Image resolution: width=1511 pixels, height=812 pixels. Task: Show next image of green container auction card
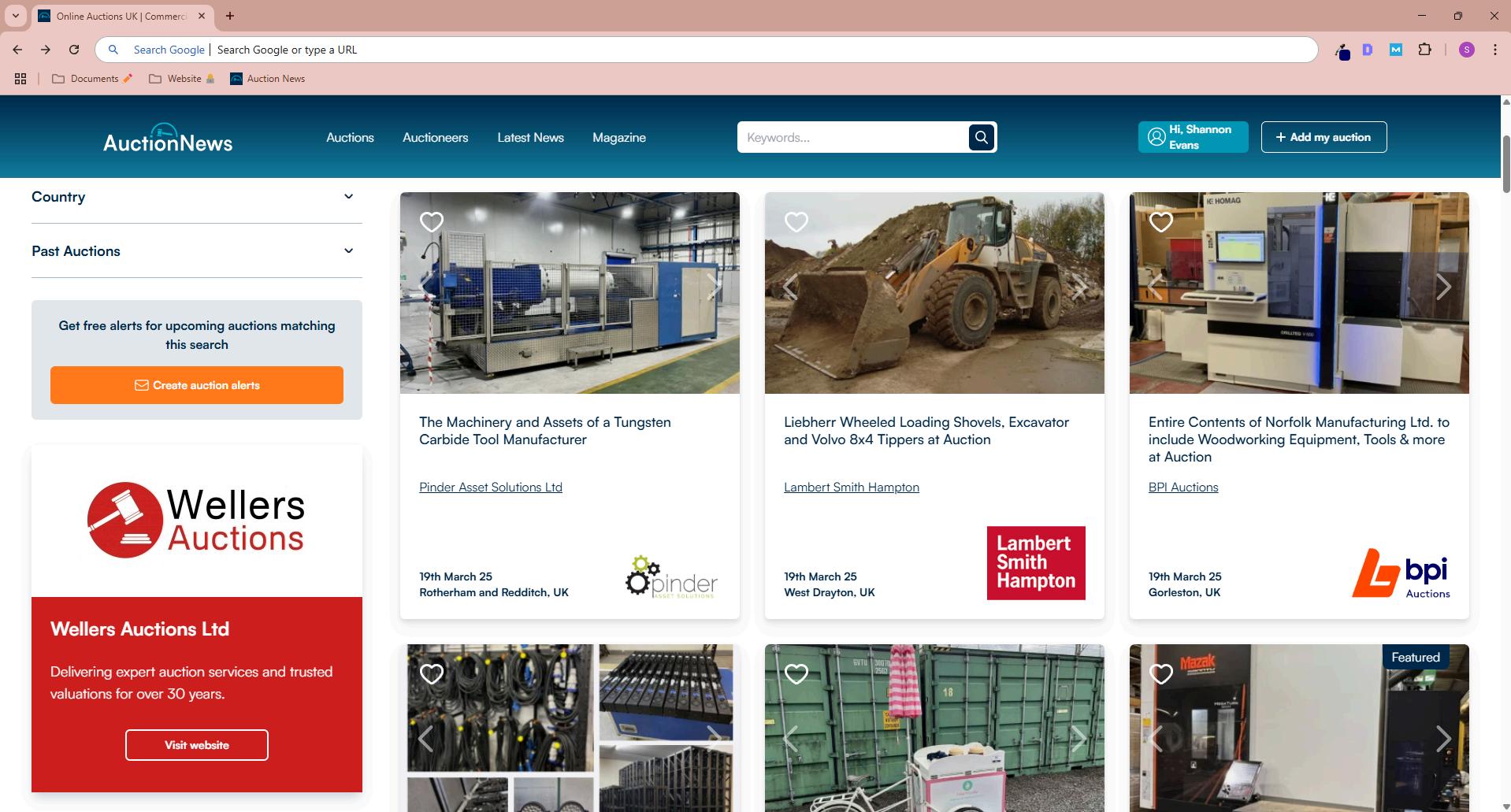tap(1078, 739)
